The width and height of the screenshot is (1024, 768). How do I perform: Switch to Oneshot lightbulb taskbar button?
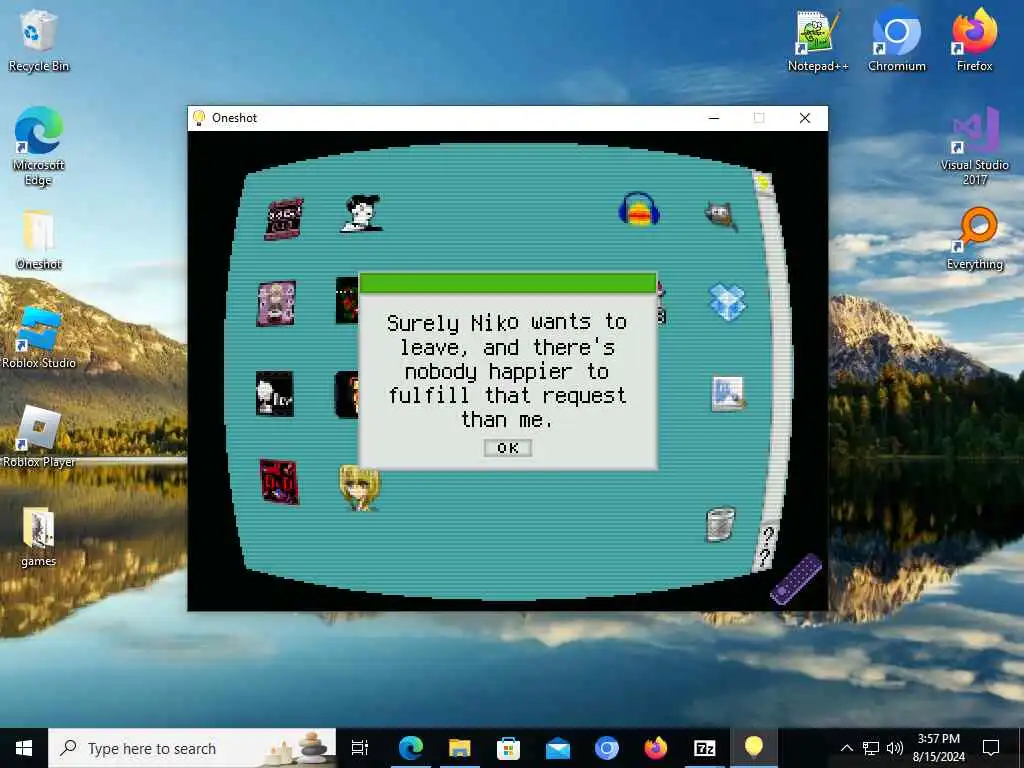pos(754,748)
